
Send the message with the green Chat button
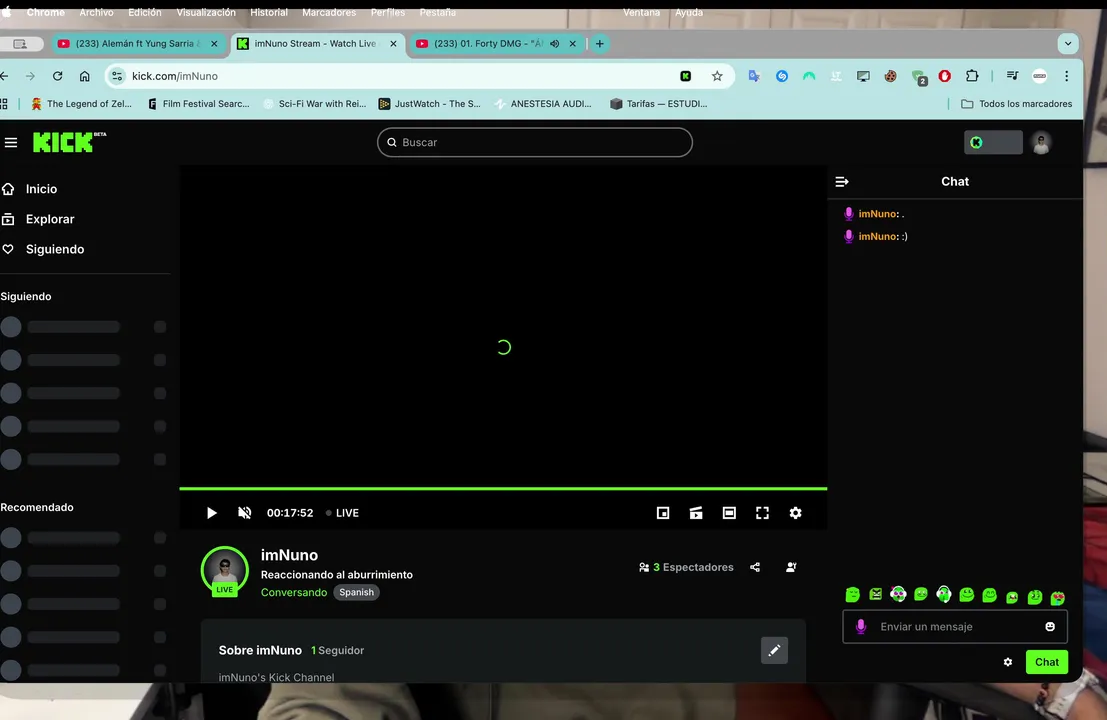point(1046,662)
